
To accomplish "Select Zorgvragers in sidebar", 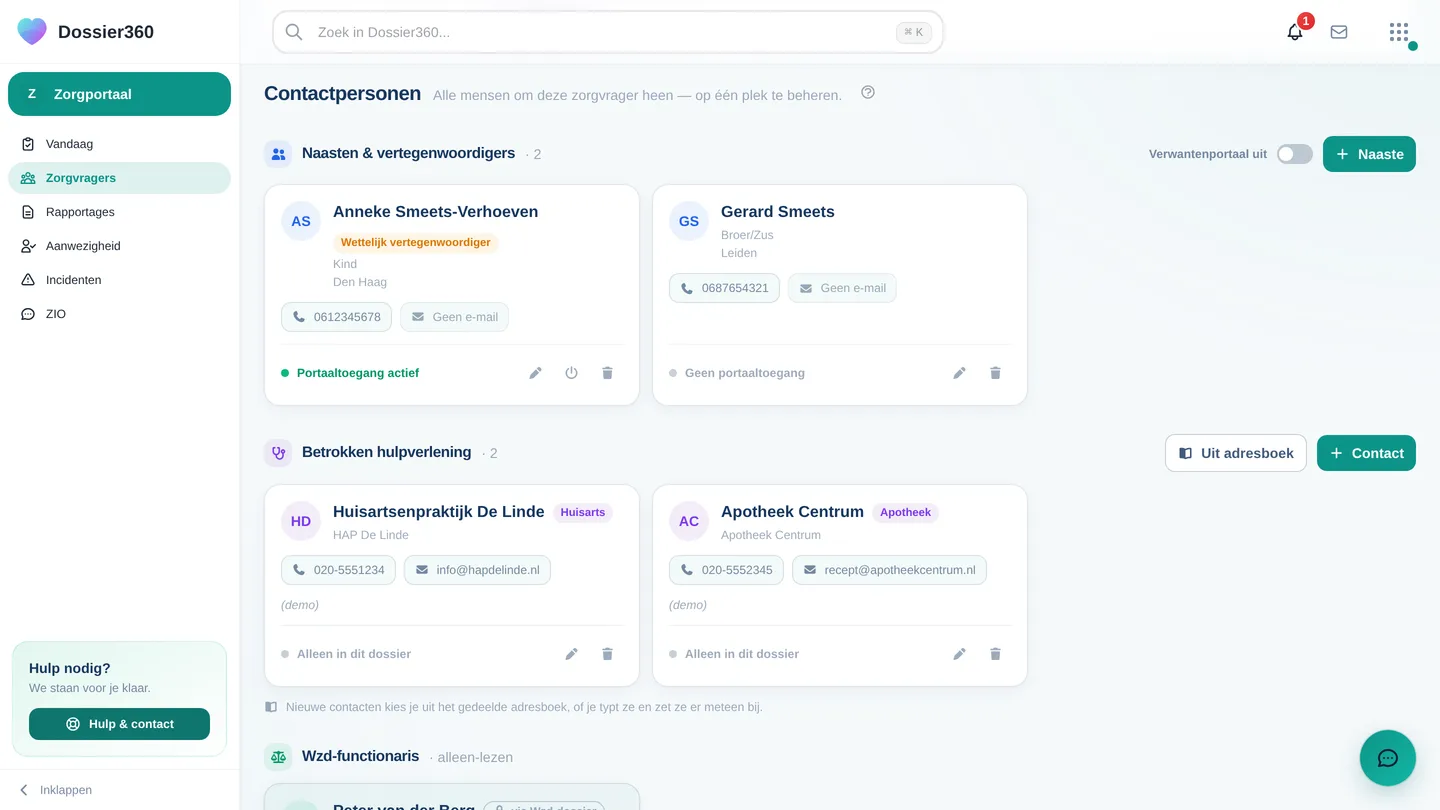I will (119, 178).
